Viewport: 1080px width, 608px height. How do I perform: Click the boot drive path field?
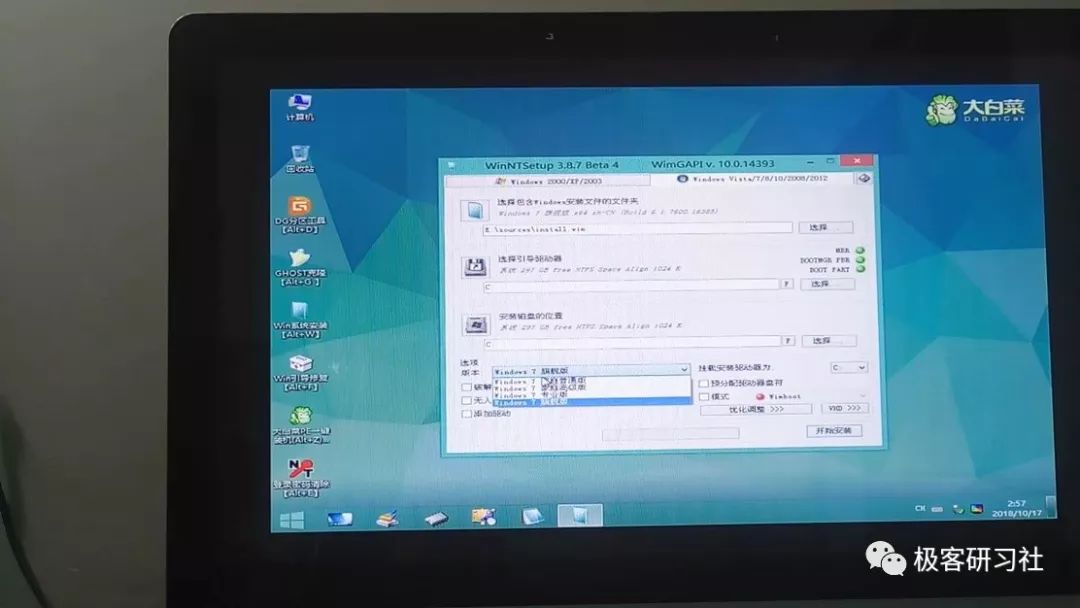[632, 286]
